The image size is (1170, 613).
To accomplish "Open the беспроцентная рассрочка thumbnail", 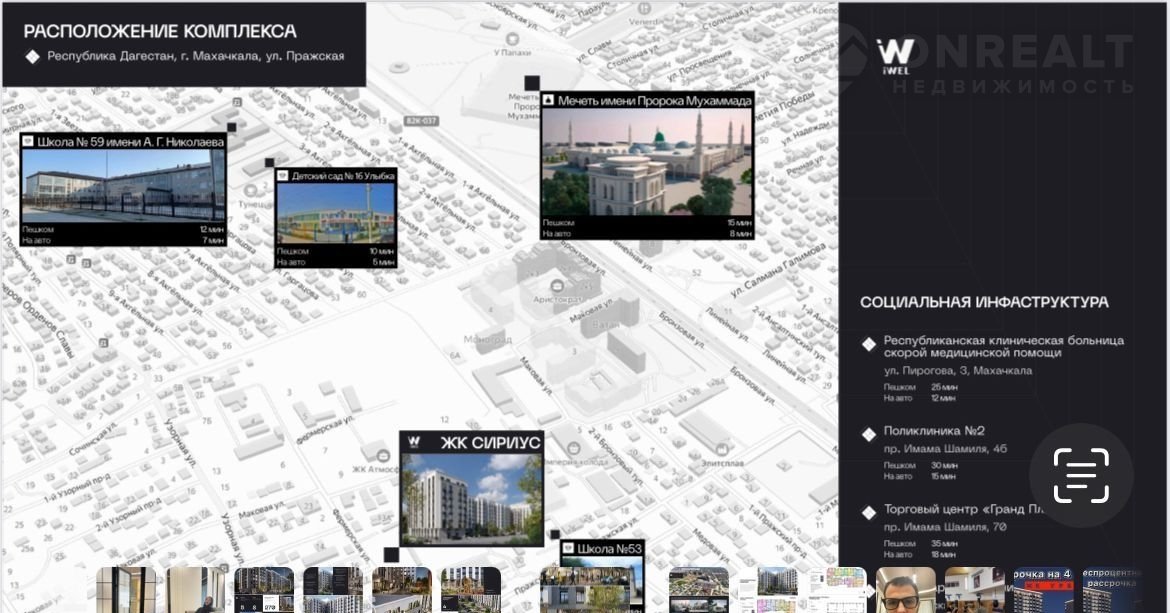I will click(1112, 590).
